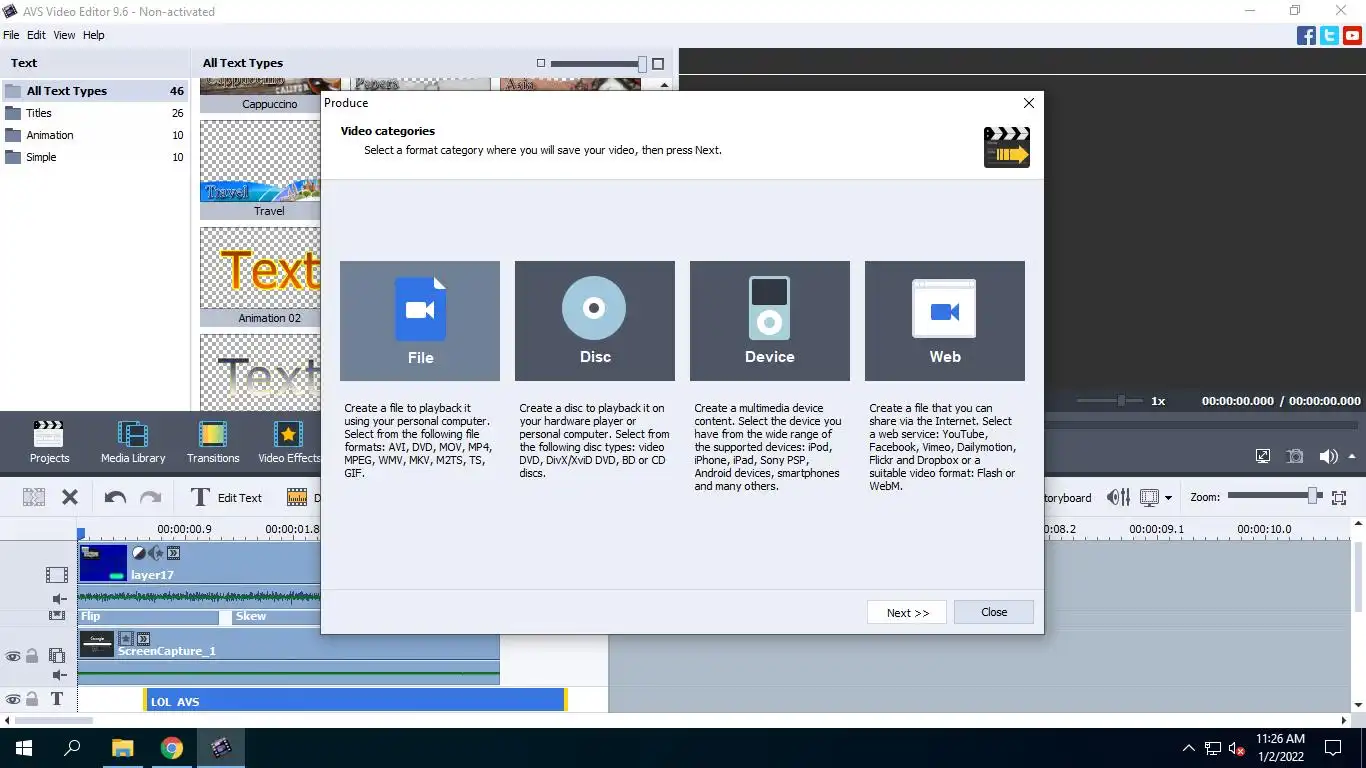
Task: Take a snapshot with camera icon
Action: [x=1295, y=456]
